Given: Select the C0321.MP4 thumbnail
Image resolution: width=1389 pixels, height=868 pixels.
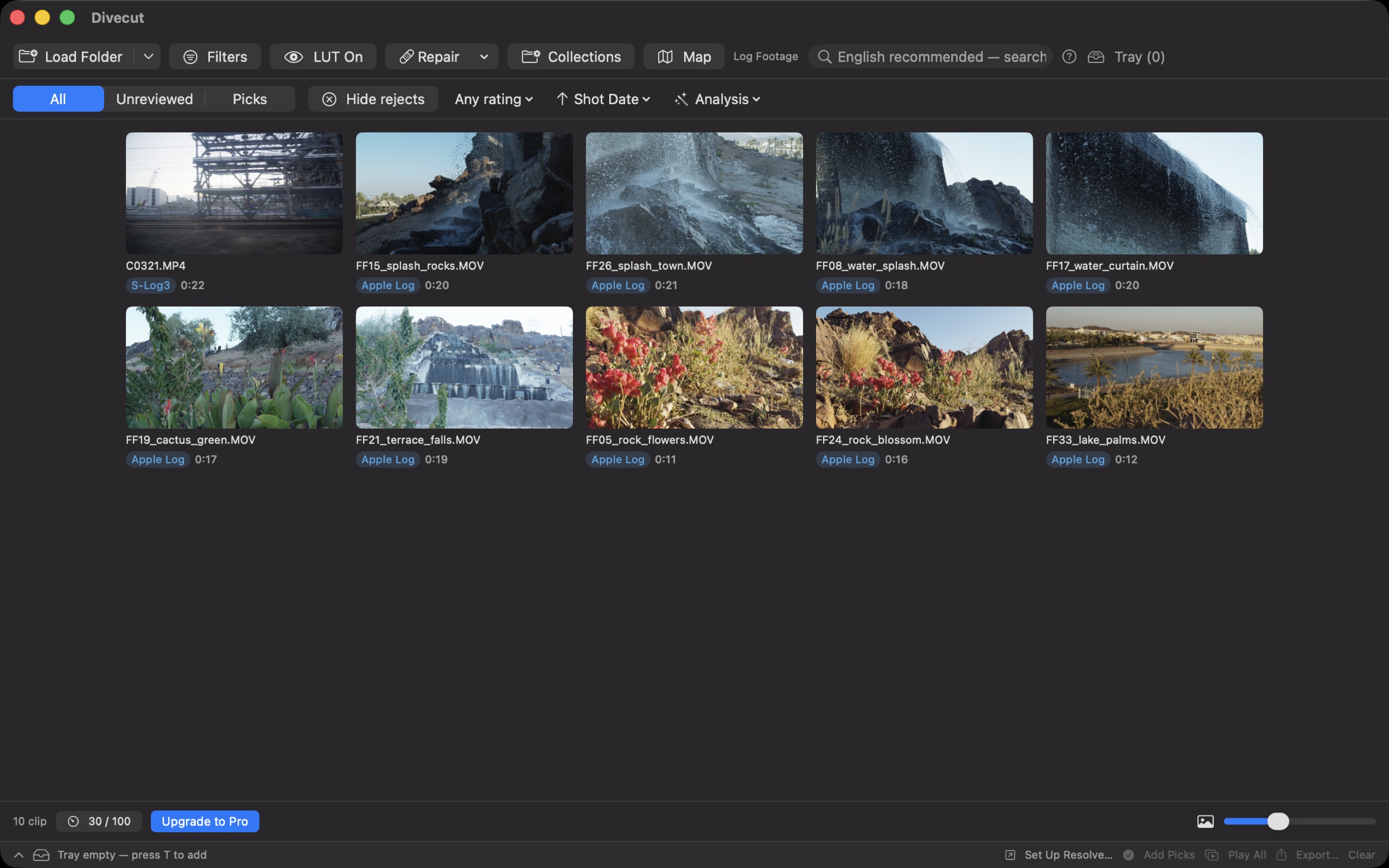Looking at the screenshot, I should (234, 193).
